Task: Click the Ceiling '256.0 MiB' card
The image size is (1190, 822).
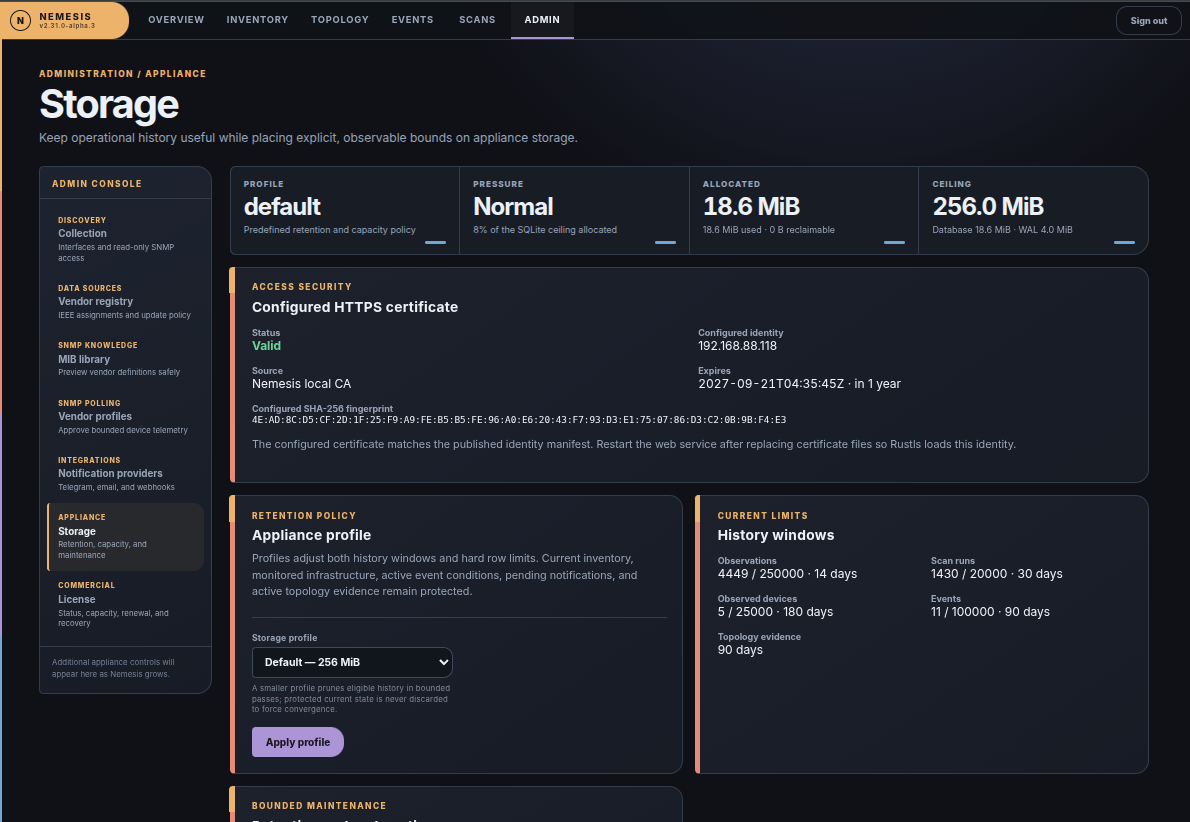Action: pyautogui.click(x=1033, y=210)
